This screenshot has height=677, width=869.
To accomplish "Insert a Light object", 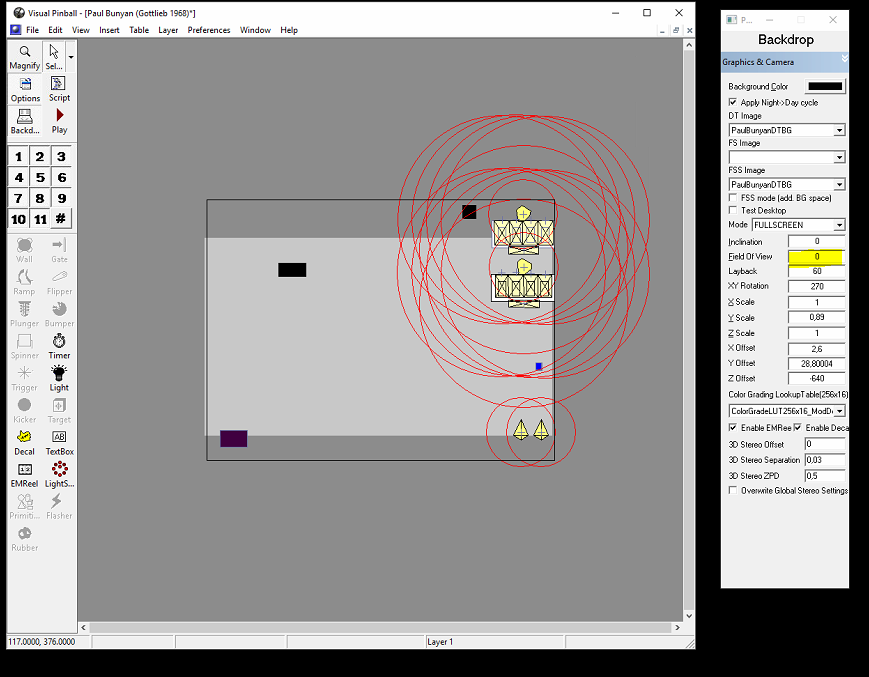I will (59, 379).
